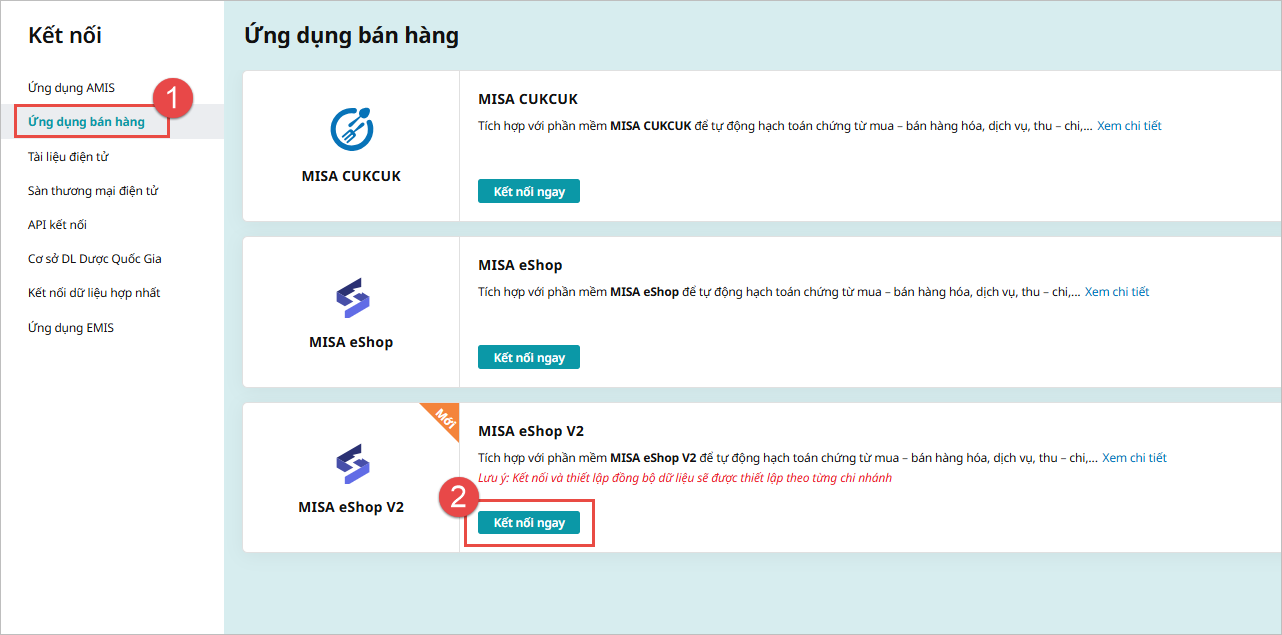Select Cơ sở DL Dược Quốc Gia

tap(94, 259)
